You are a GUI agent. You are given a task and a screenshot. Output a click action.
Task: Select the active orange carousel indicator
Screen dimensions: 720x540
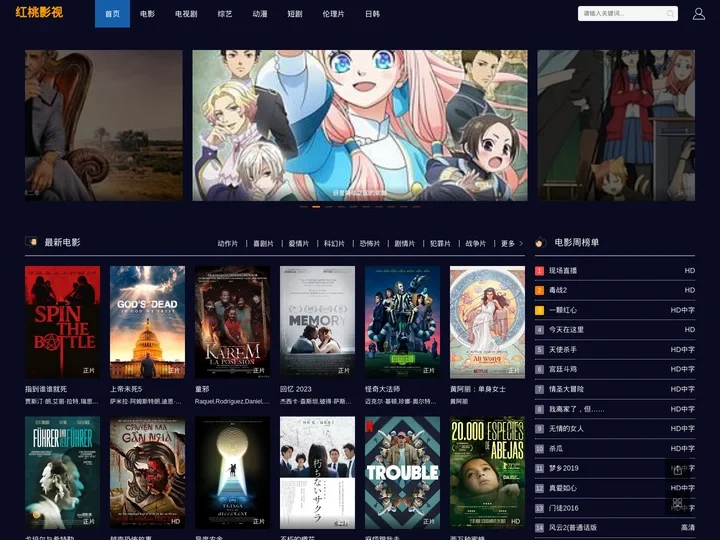click(316, 207)
